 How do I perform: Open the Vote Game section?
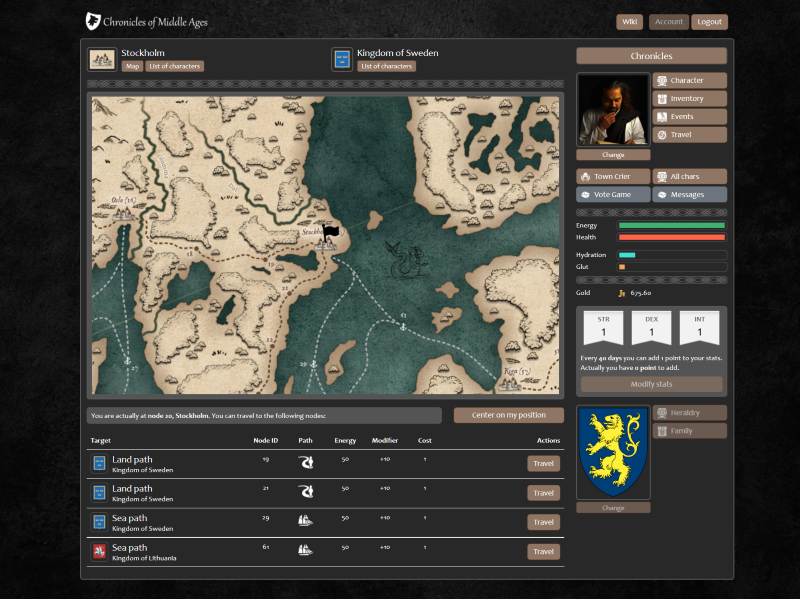612,194
